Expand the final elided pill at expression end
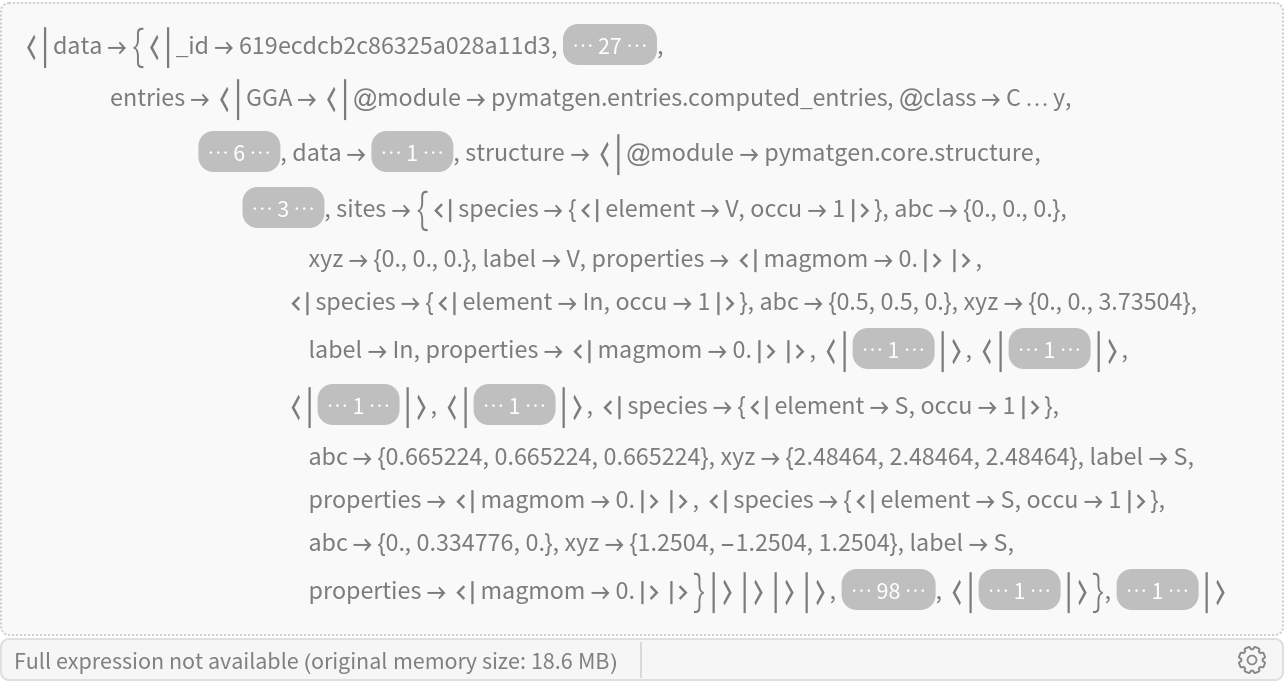Image resolution: width=1284 pixels, height=682 pixels. [1157, 590]
